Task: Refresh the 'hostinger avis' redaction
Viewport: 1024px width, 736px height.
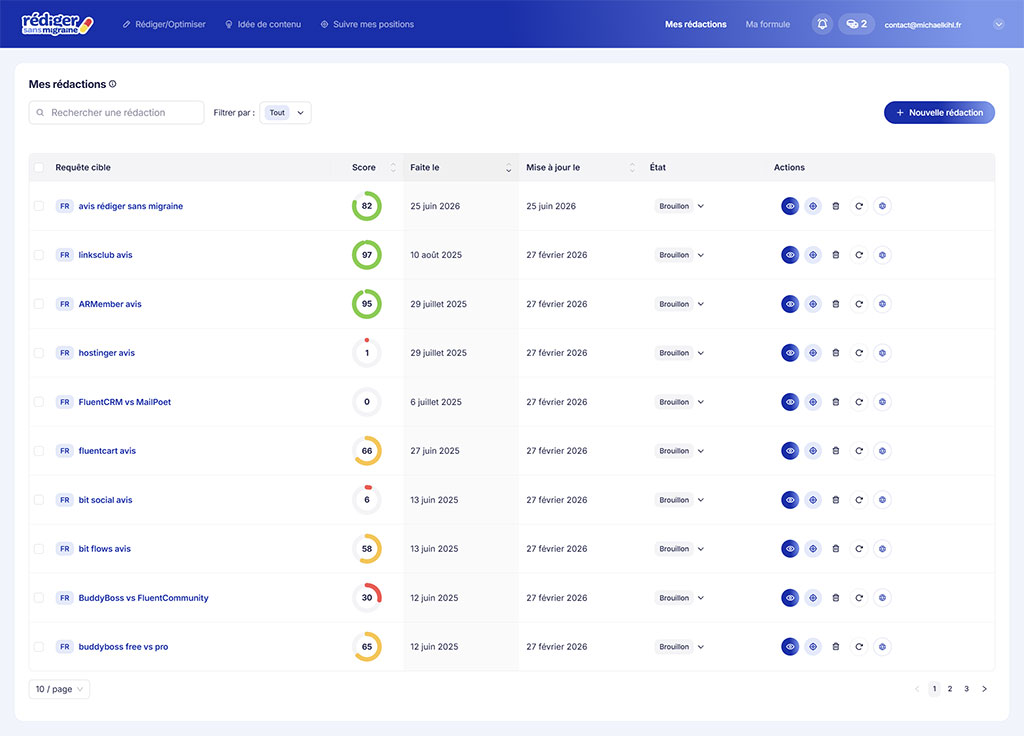Action: [859, 353]
